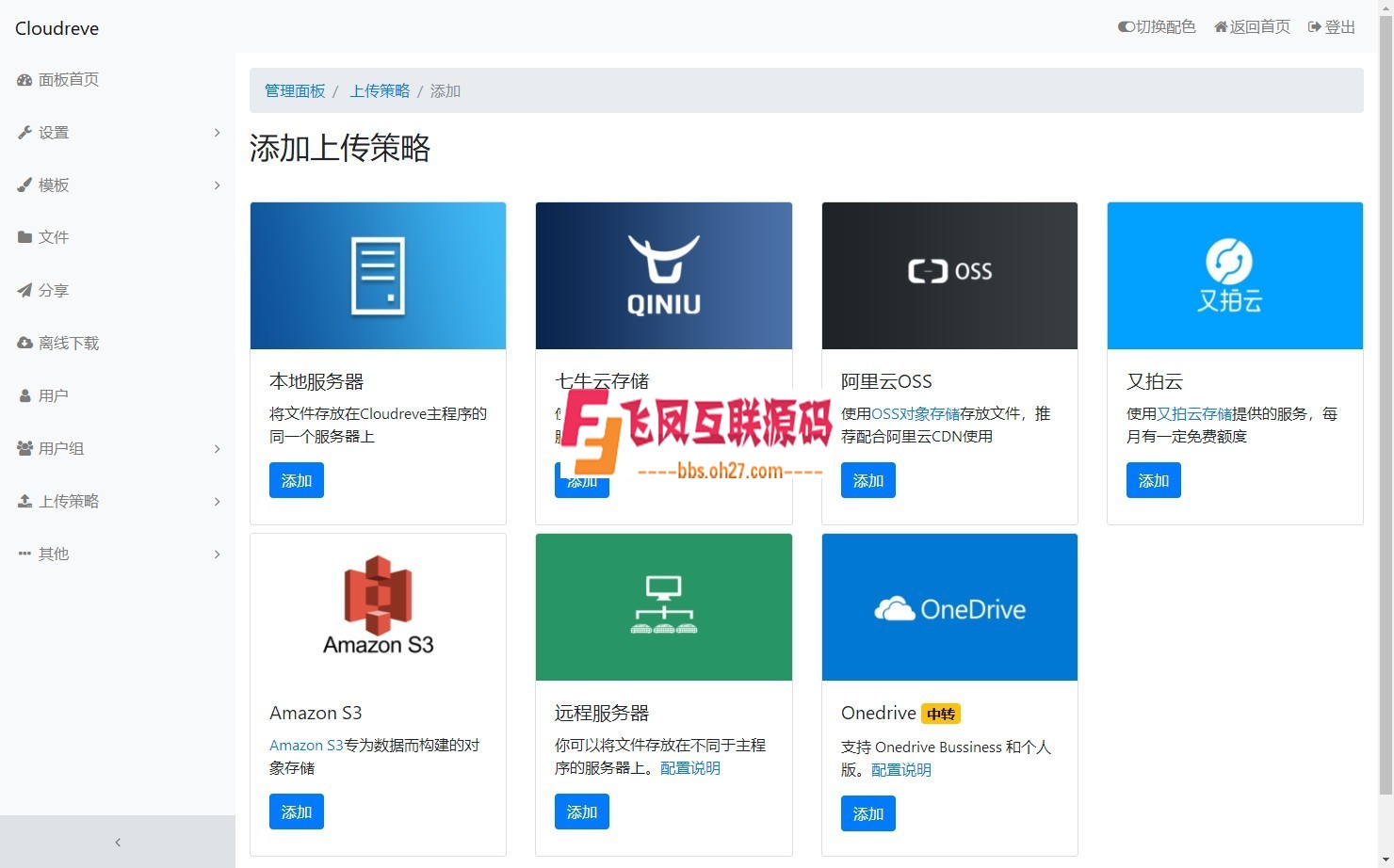
Task: Add the Amazon S3 storage policy
Action: (297, 812)
